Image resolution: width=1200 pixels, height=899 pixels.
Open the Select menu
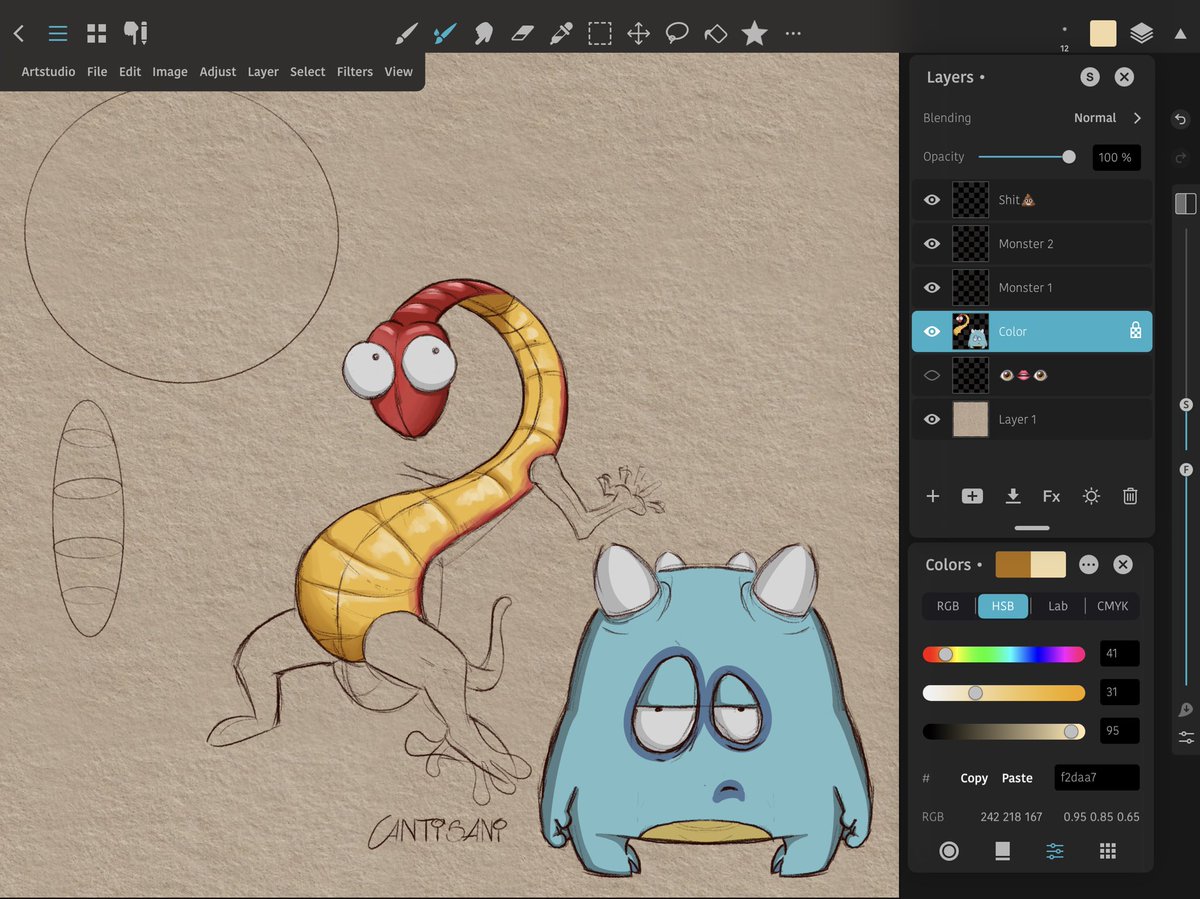click(x=308, y=72)
